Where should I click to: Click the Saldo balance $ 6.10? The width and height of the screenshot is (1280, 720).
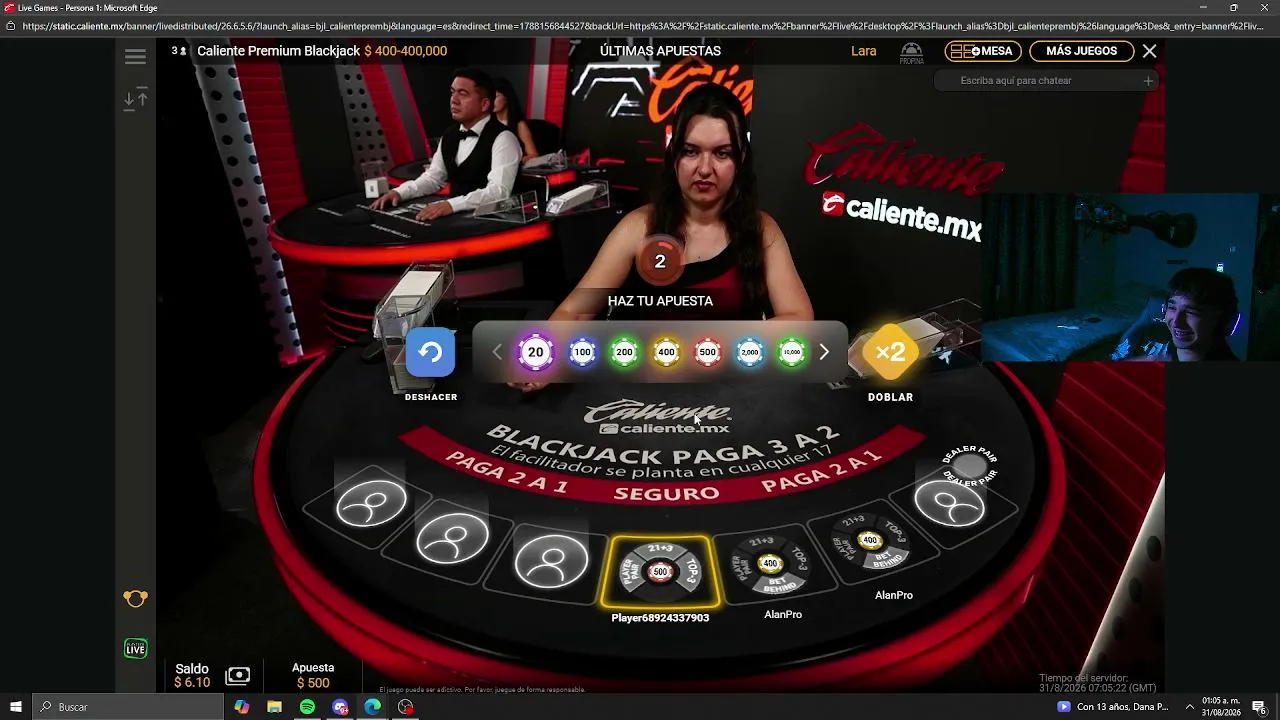(x=192, y=683)
